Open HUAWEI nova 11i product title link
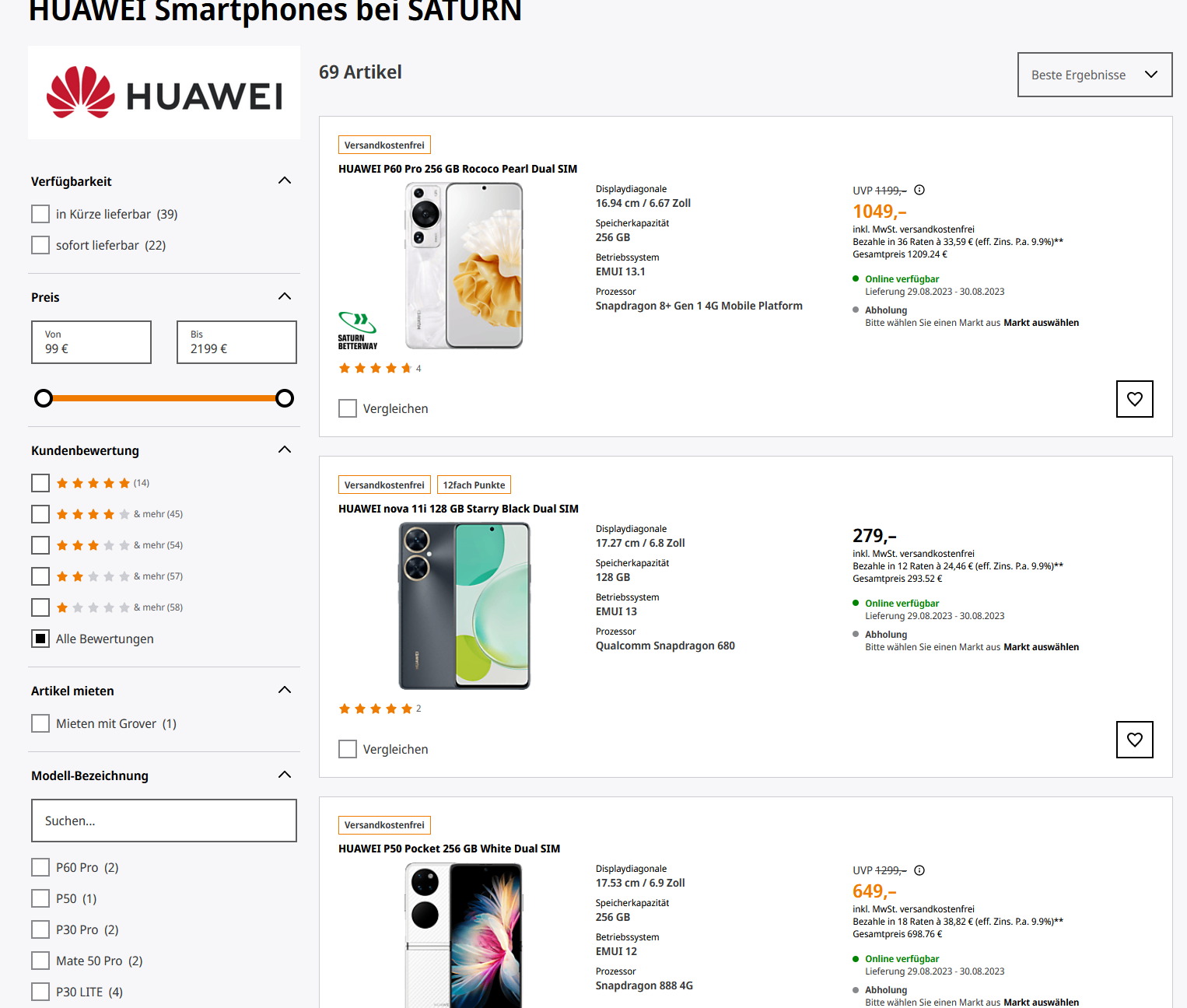 (458, 509)
